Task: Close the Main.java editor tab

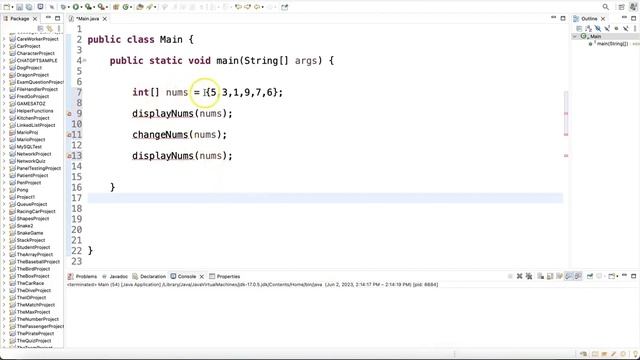Action: tap(105, 19)
